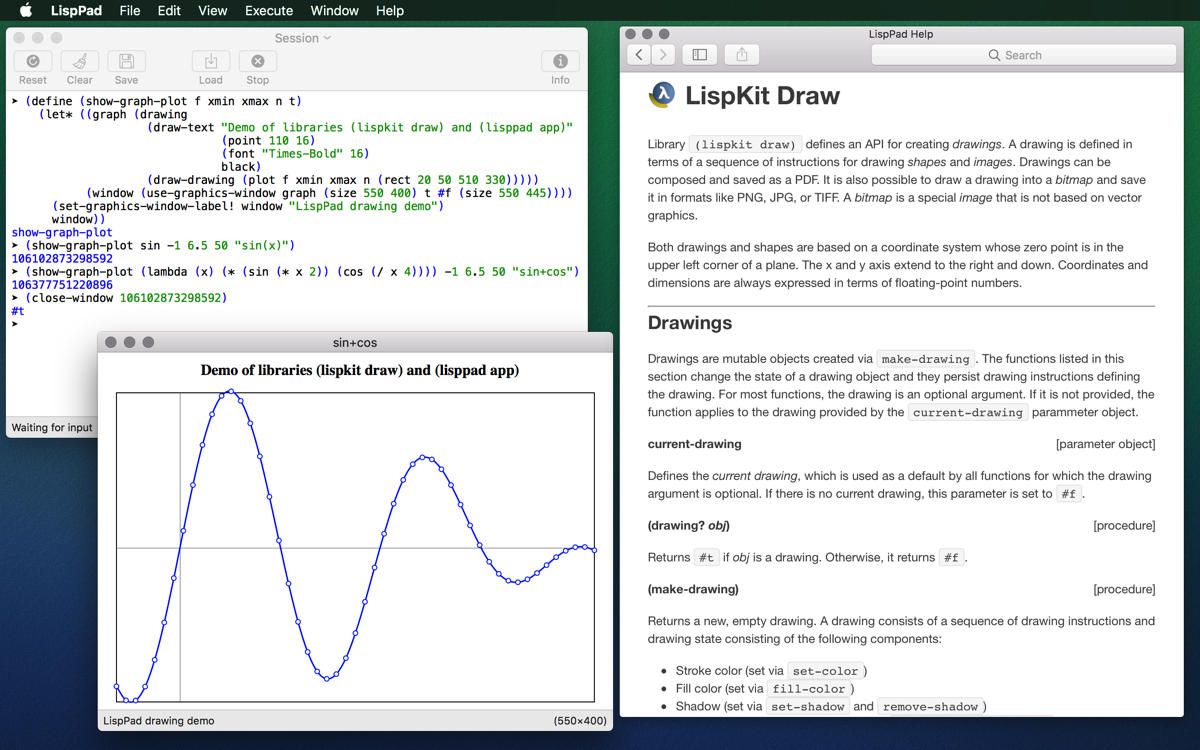Click the 'set-shadow' code token
This screenshot has width=1200, height=750.
808,707
